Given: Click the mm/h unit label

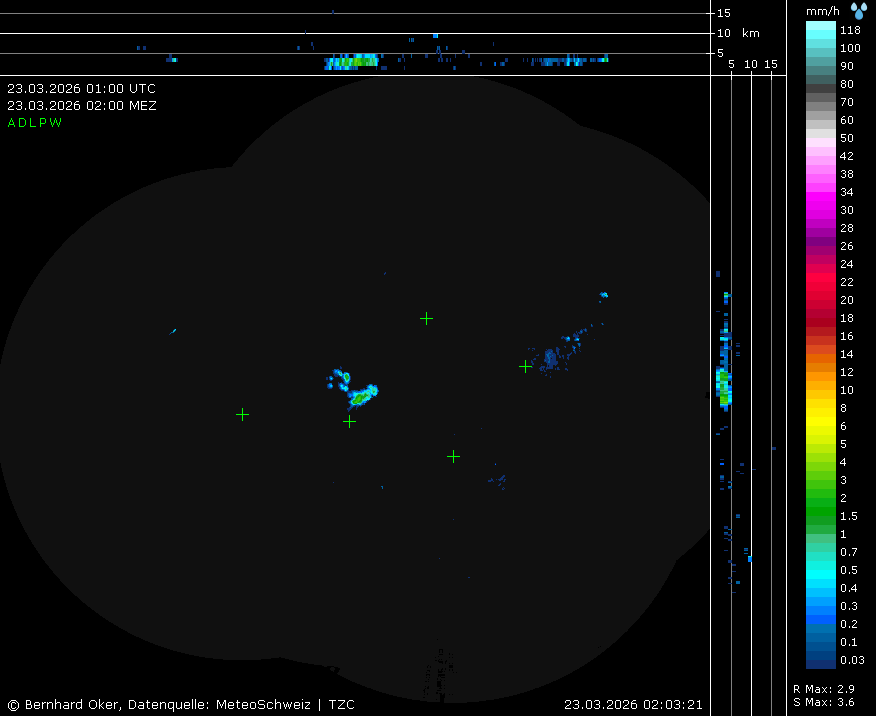Looking at the screenshot, I should pos(825,11).
